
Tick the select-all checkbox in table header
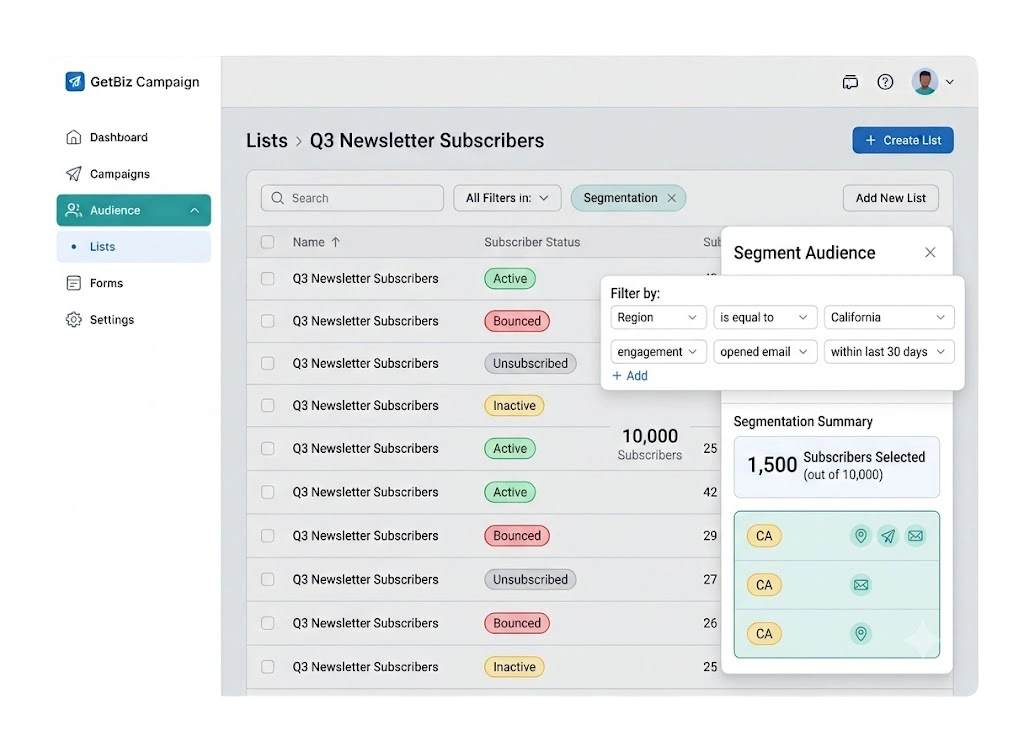click(268, 242)
